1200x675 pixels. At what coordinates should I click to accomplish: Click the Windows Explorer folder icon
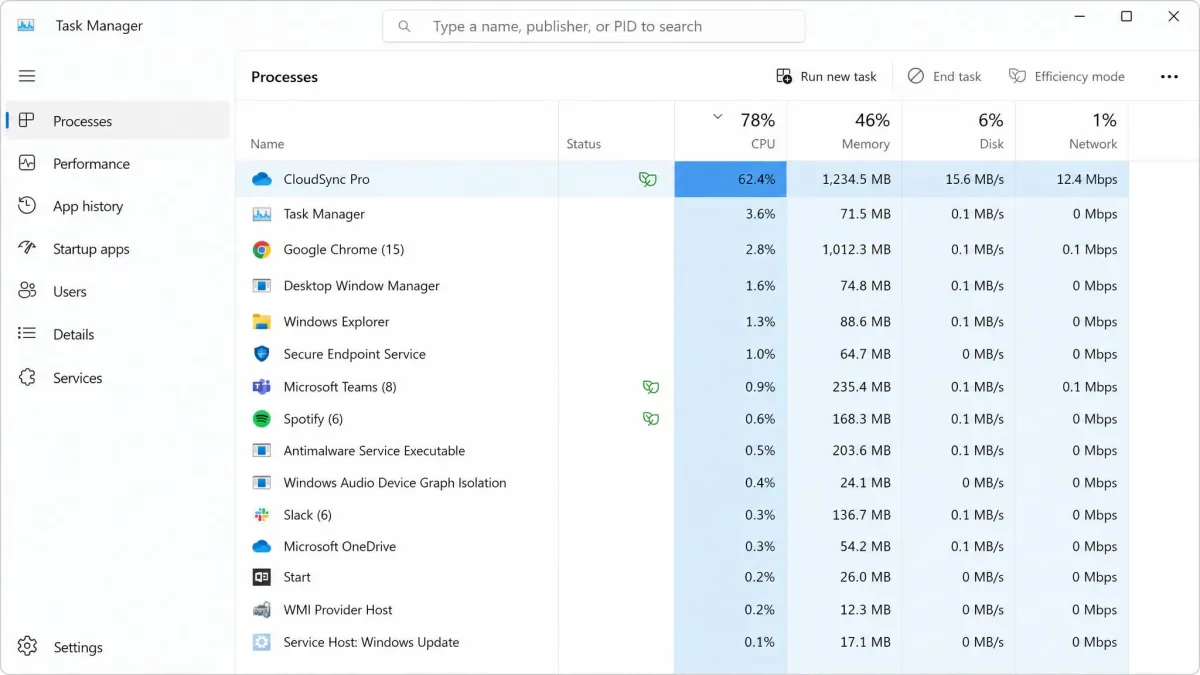click(x=262, y=322)
